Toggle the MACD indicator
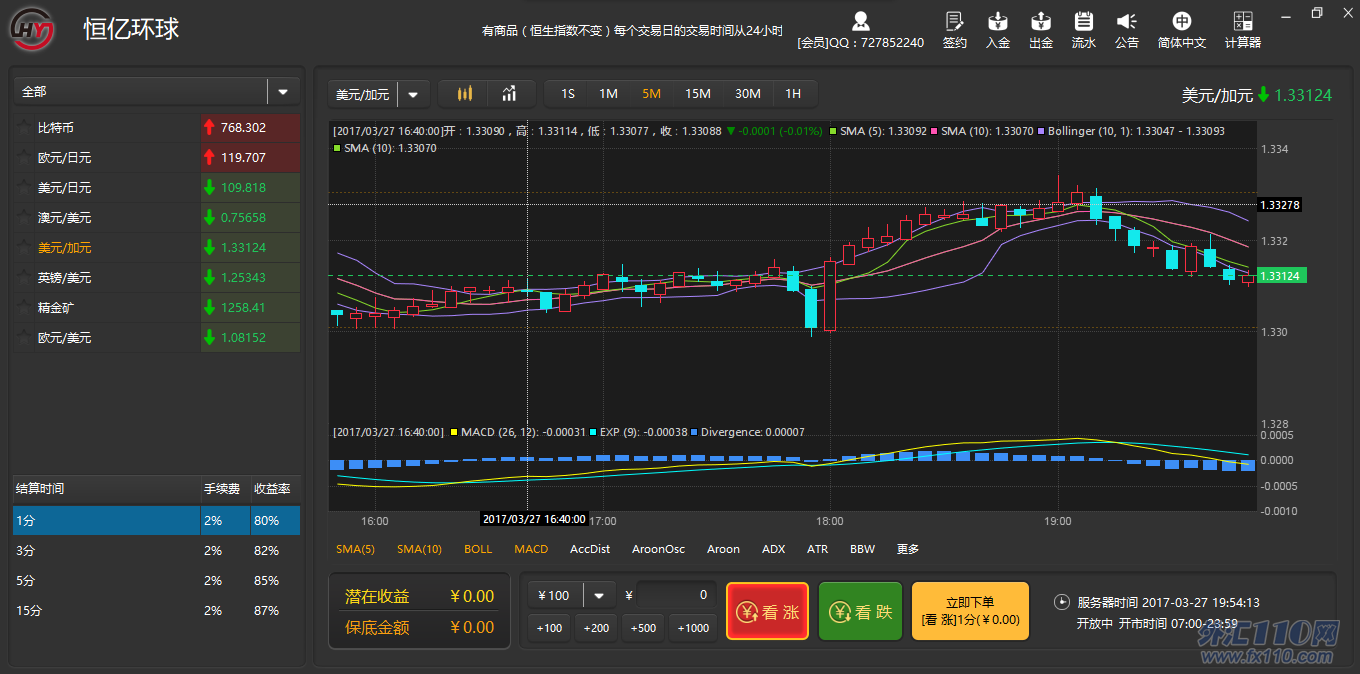 [x=531, y=549]
